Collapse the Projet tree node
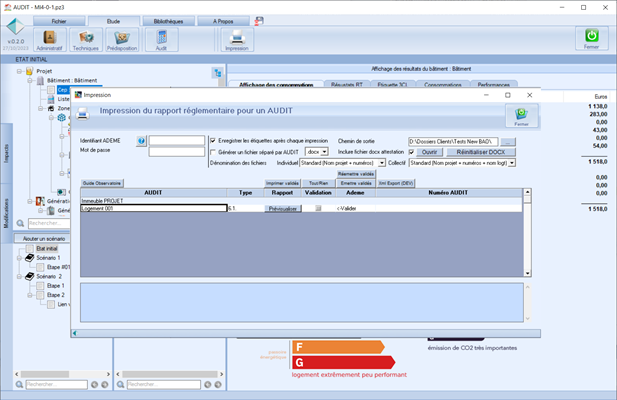Viewport: 617px width, 400px height. [19, 71]
